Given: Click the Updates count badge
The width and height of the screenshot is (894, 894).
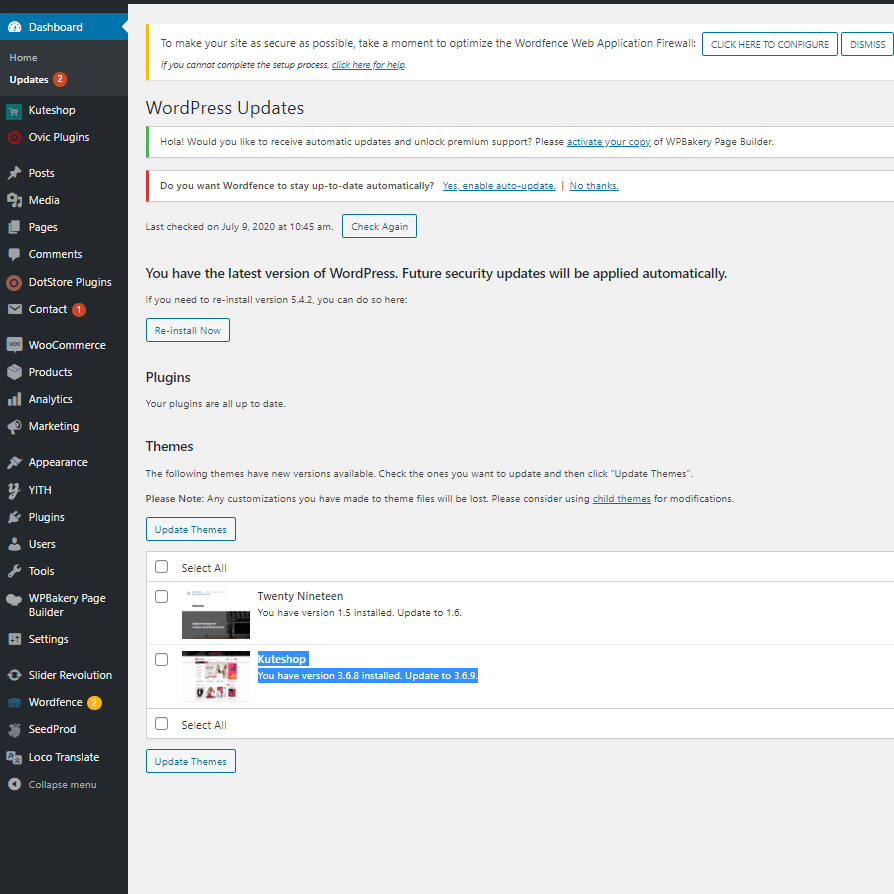Looking at the screenshot, I should point(60,79).
